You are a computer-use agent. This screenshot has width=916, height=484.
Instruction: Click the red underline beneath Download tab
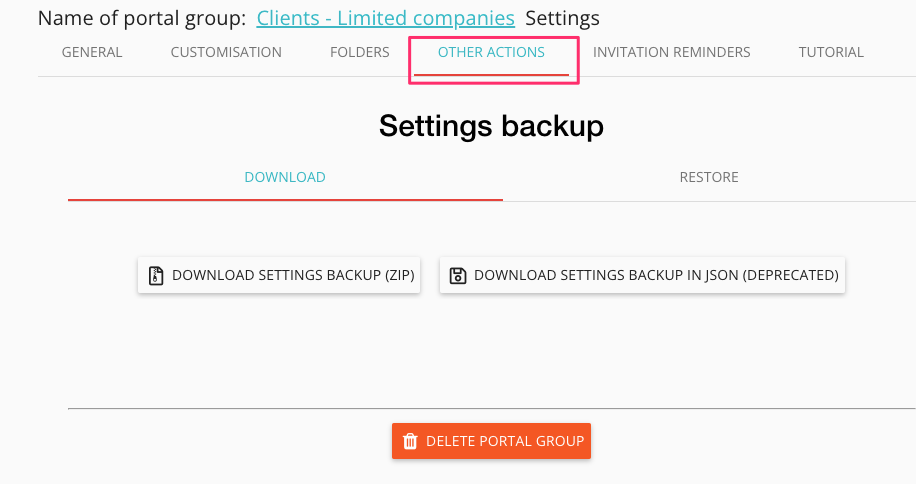click(285, 200)
